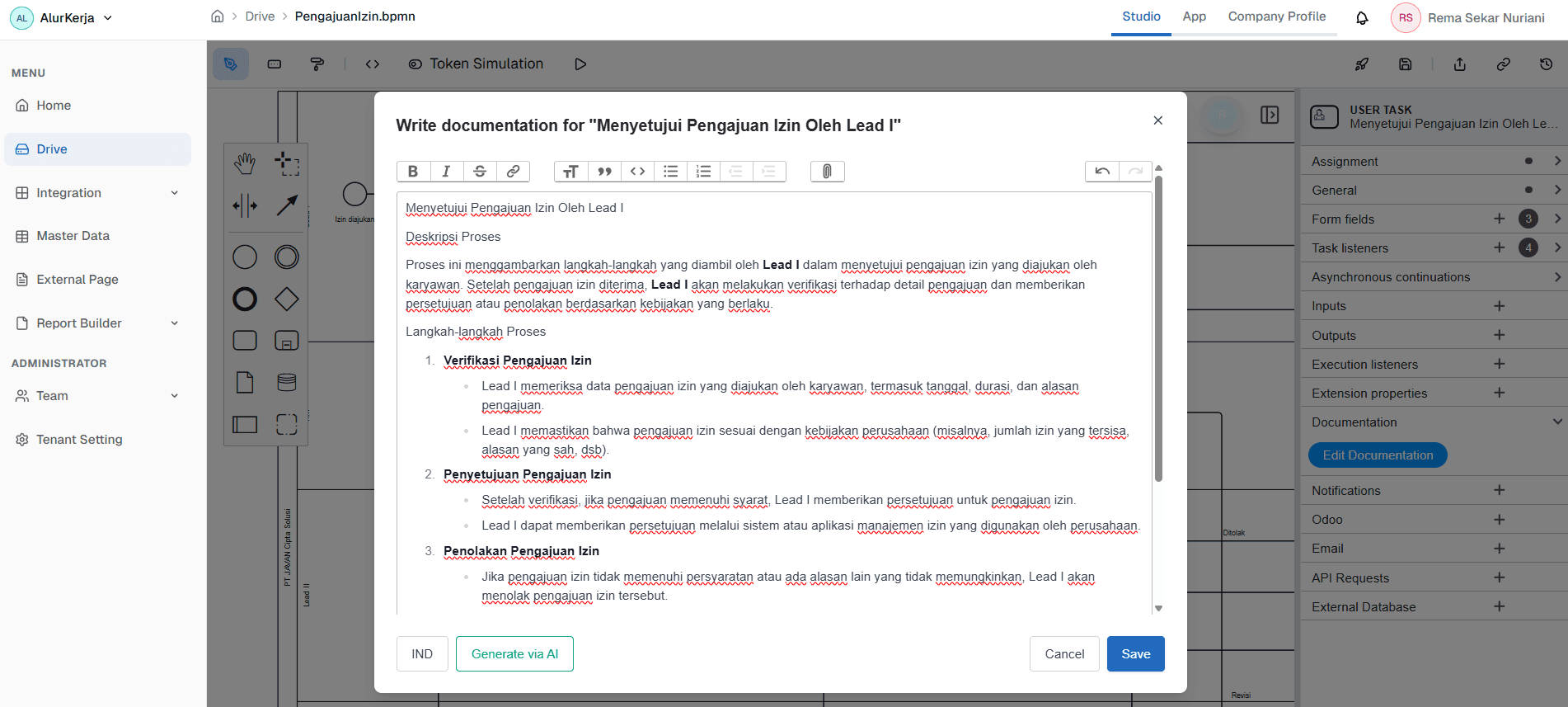The width and height of the screenshot is (1568, 707).
Task: Toggle bold formatting in editor toolbar
Action: click(413, 171)
